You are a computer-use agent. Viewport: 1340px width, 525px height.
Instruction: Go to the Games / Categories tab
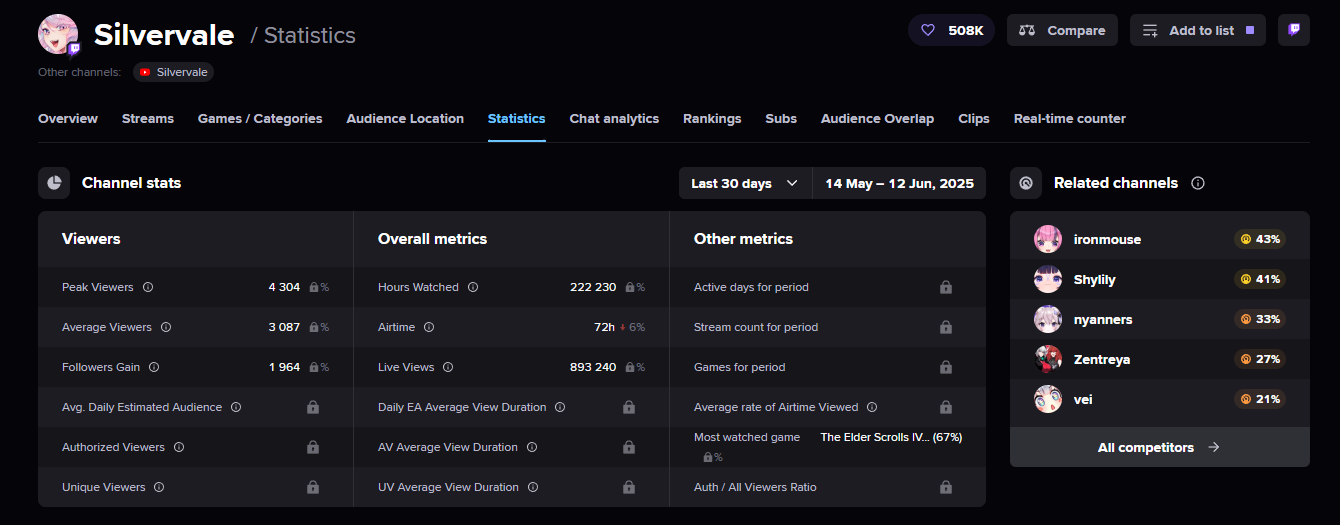260,118
